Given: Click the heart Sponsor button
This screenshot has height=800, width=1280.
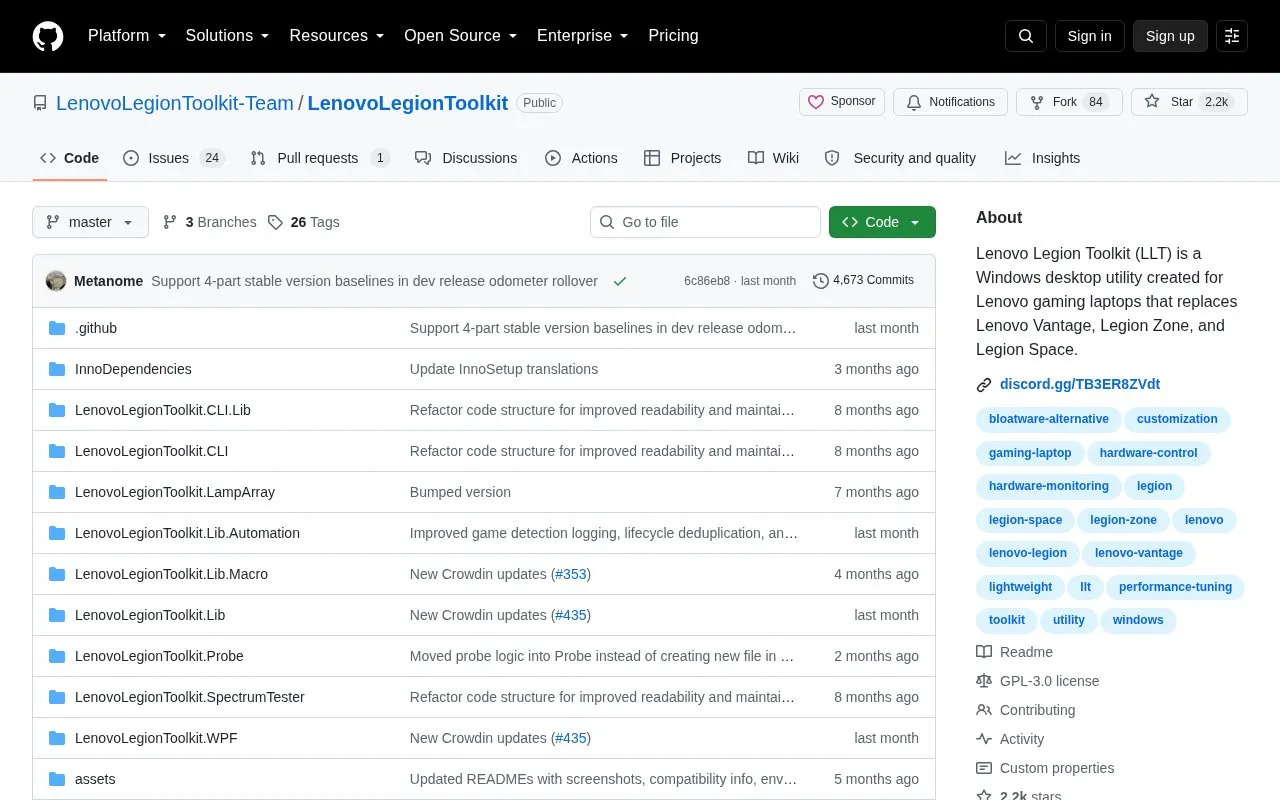Looking at the screenshot, I should click(x=842, y=102).
